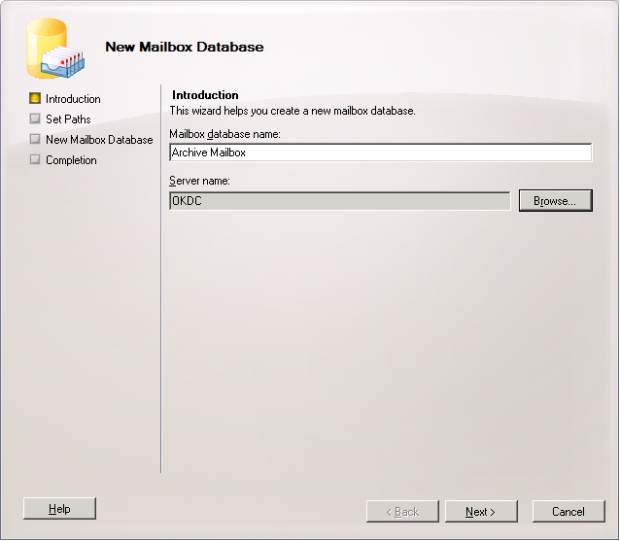Click the Next button
Screen dimensions: 620x541
tap(481, 511)
